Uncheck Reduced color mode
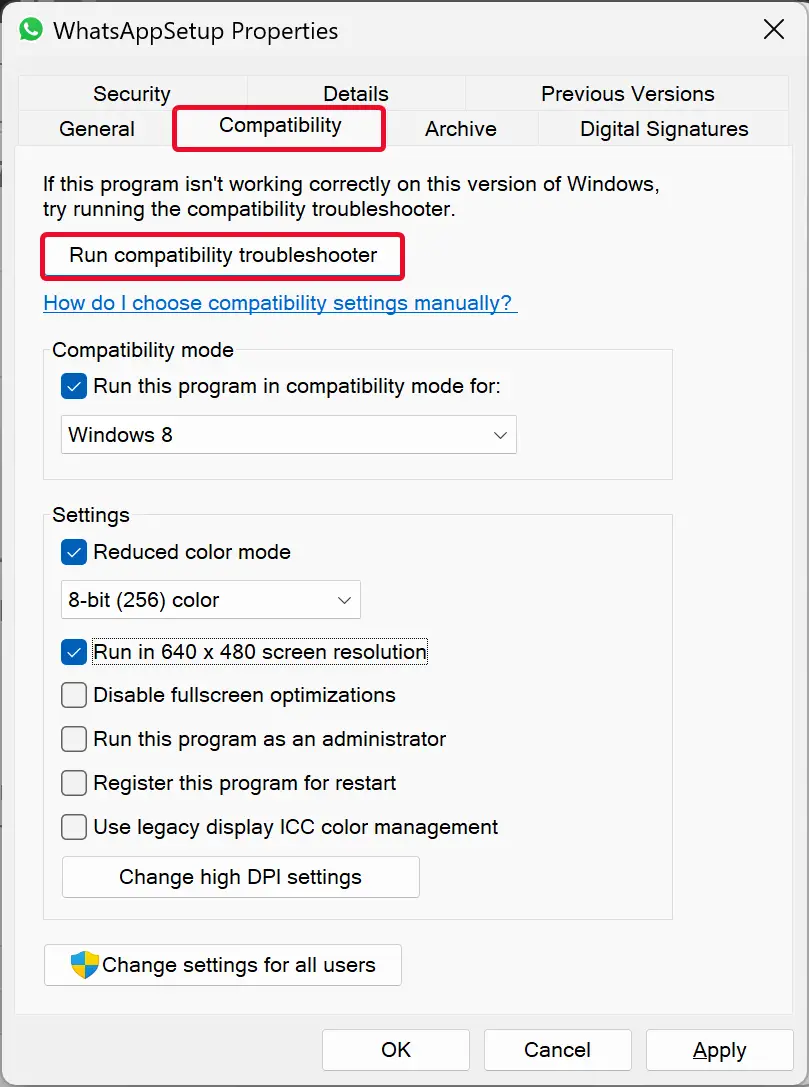Screen dimensions: 809x1087 (x=73, y=553)
